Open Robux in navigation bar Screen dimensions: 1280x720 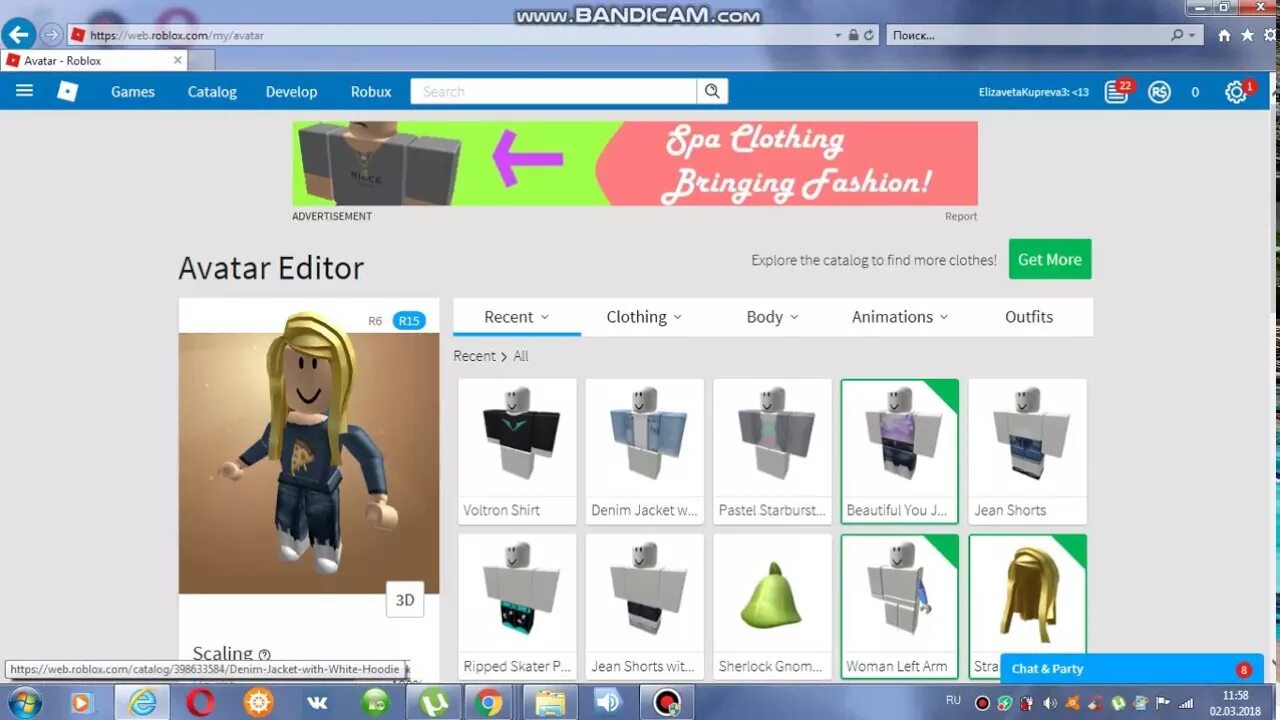(x=371, y=92)
